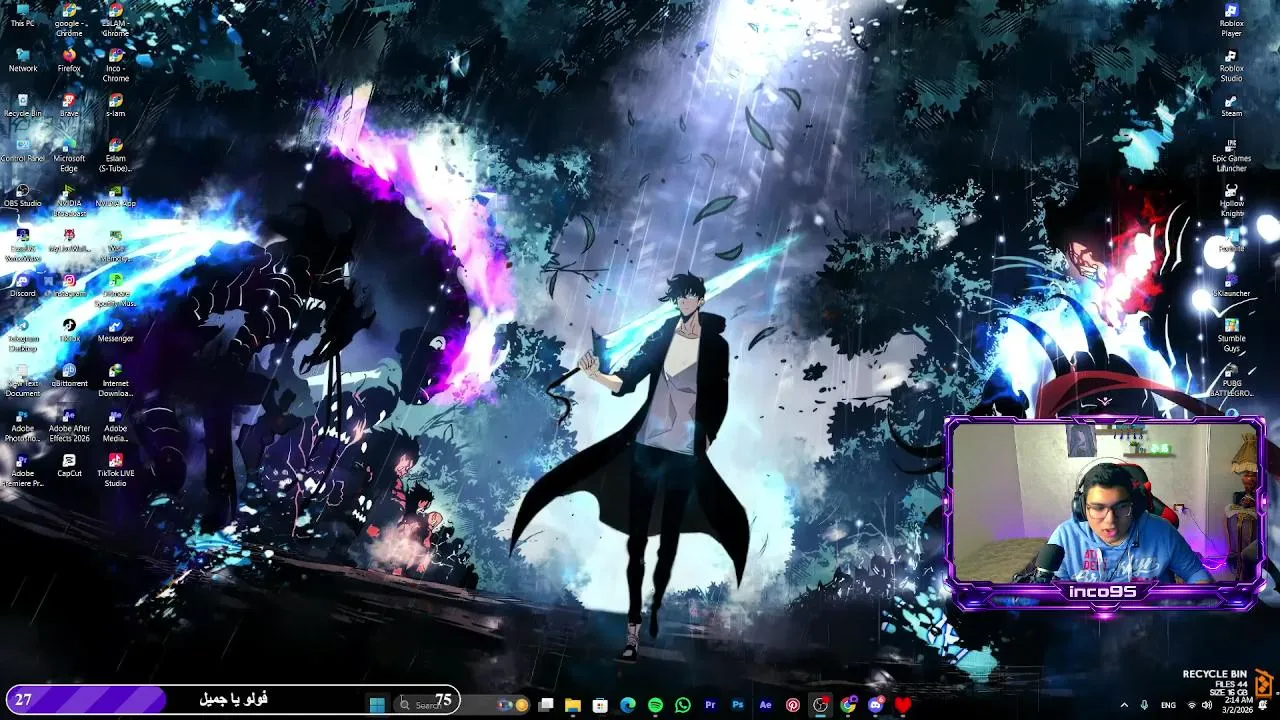The height and width of the screenshot is (720, 1280).
Task: Open the Epic Games Launcher shortcut
Action: click(1231, 155)
